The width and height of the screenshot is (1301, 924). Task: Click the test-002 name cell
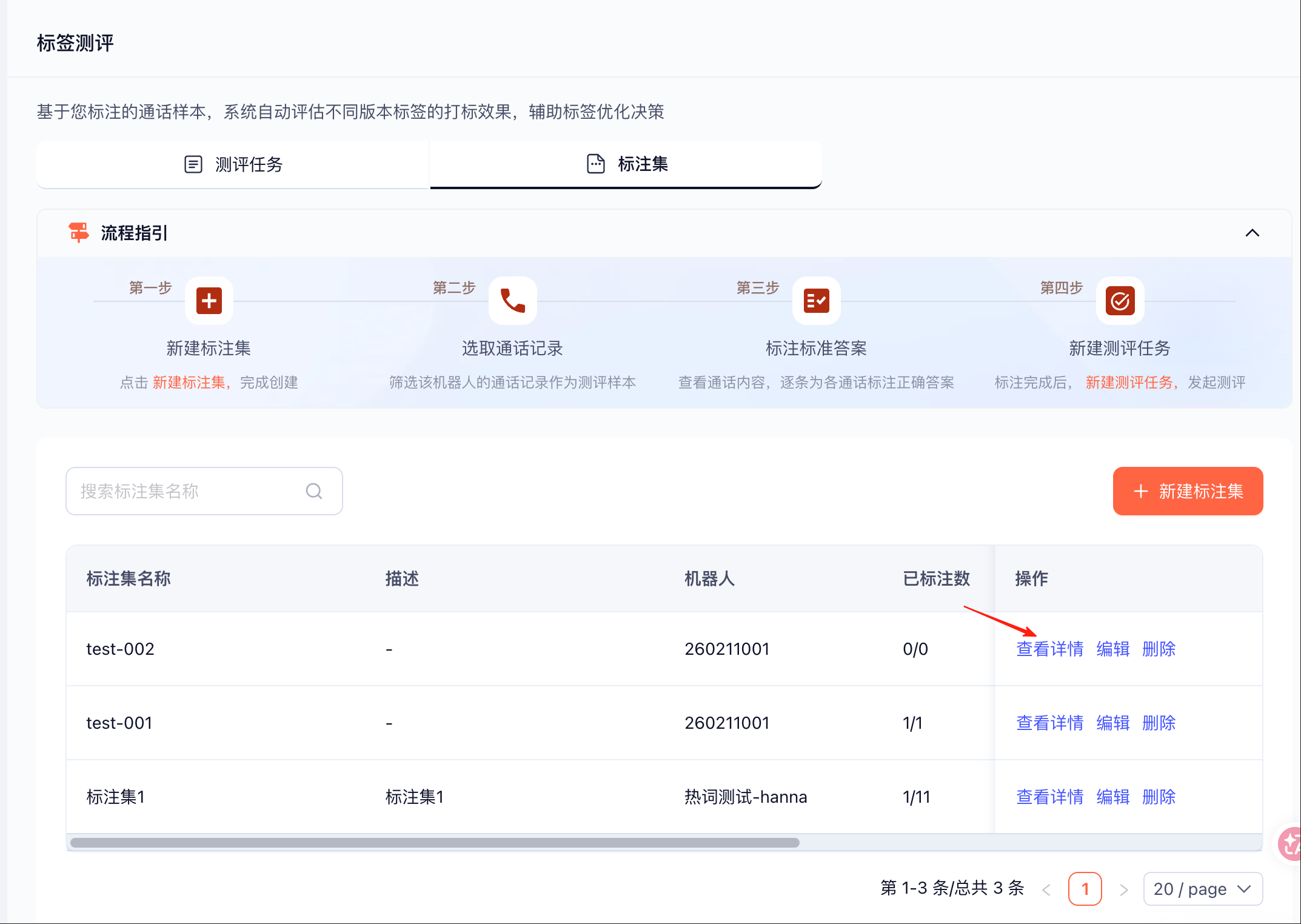(x=120, y=649)
